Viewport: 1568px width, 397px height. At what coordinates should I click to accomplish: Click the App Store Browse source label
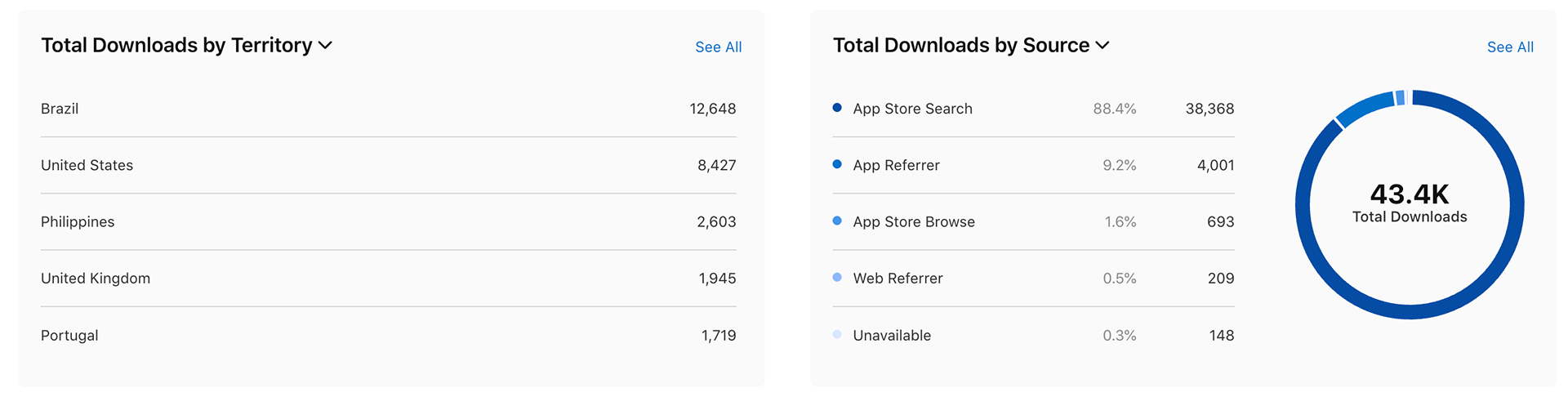pos(914,221)
